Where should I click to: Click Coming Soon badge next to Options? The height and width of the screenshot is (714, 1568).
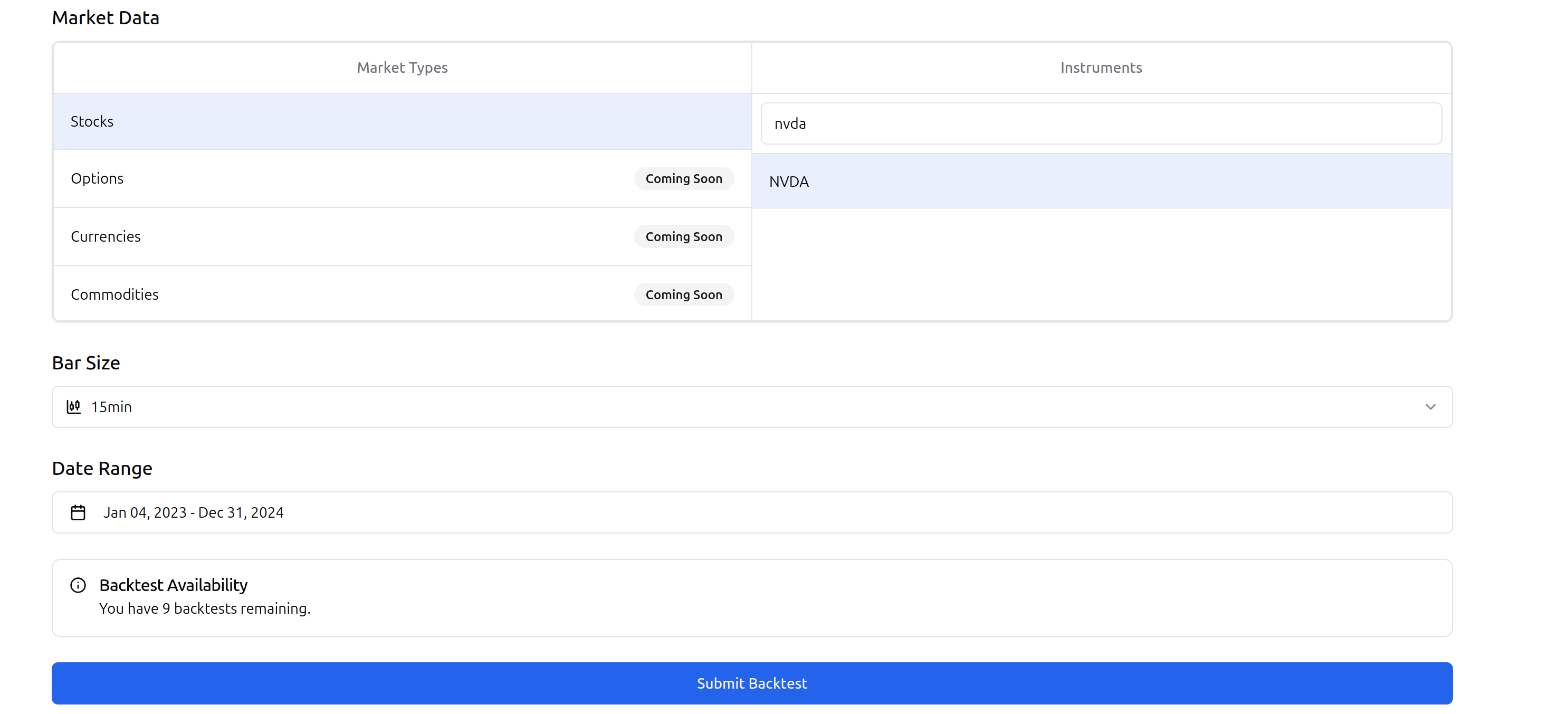684,178
